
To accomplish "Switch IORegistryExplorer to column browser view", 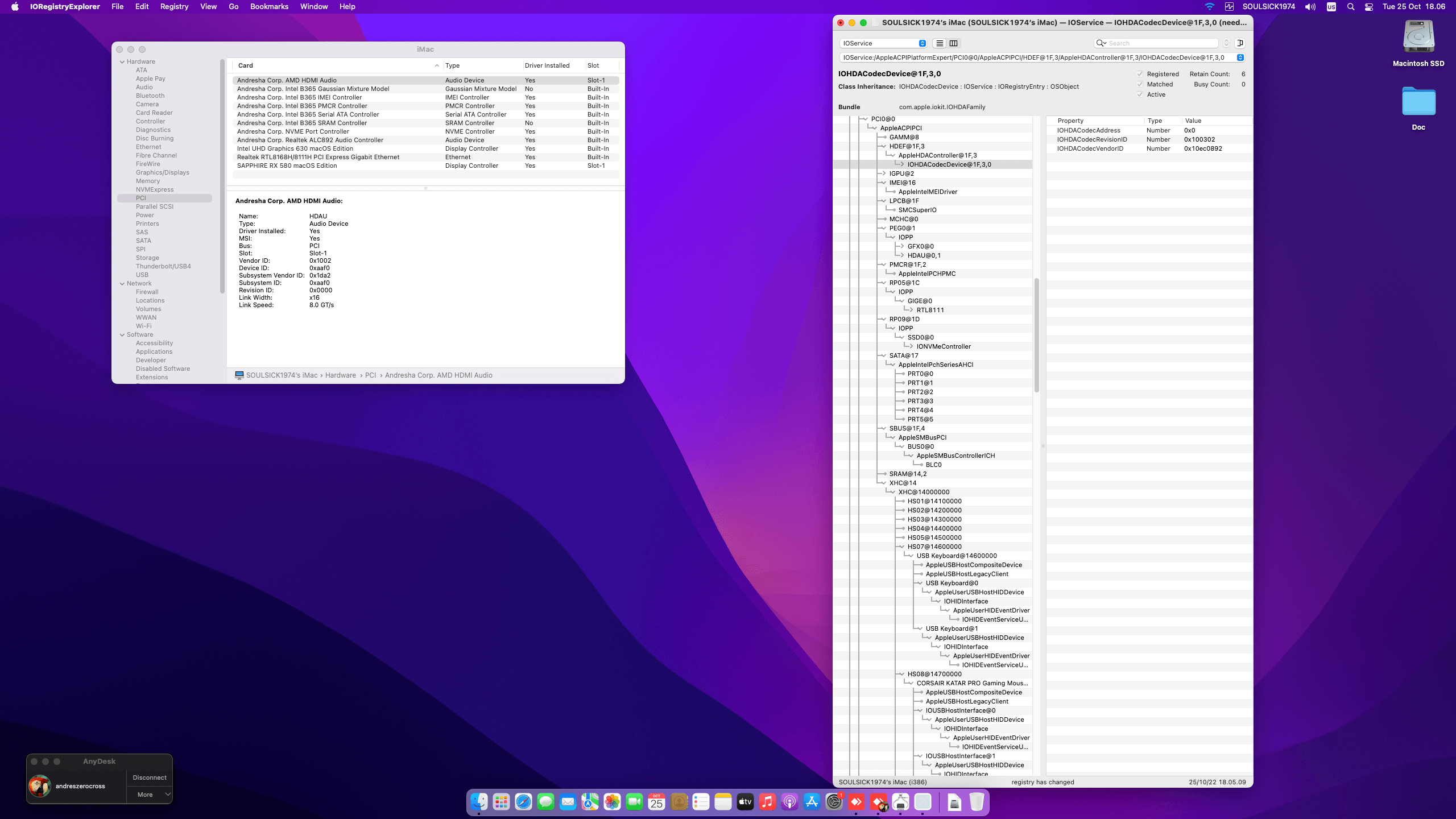I will coord(954,43).
